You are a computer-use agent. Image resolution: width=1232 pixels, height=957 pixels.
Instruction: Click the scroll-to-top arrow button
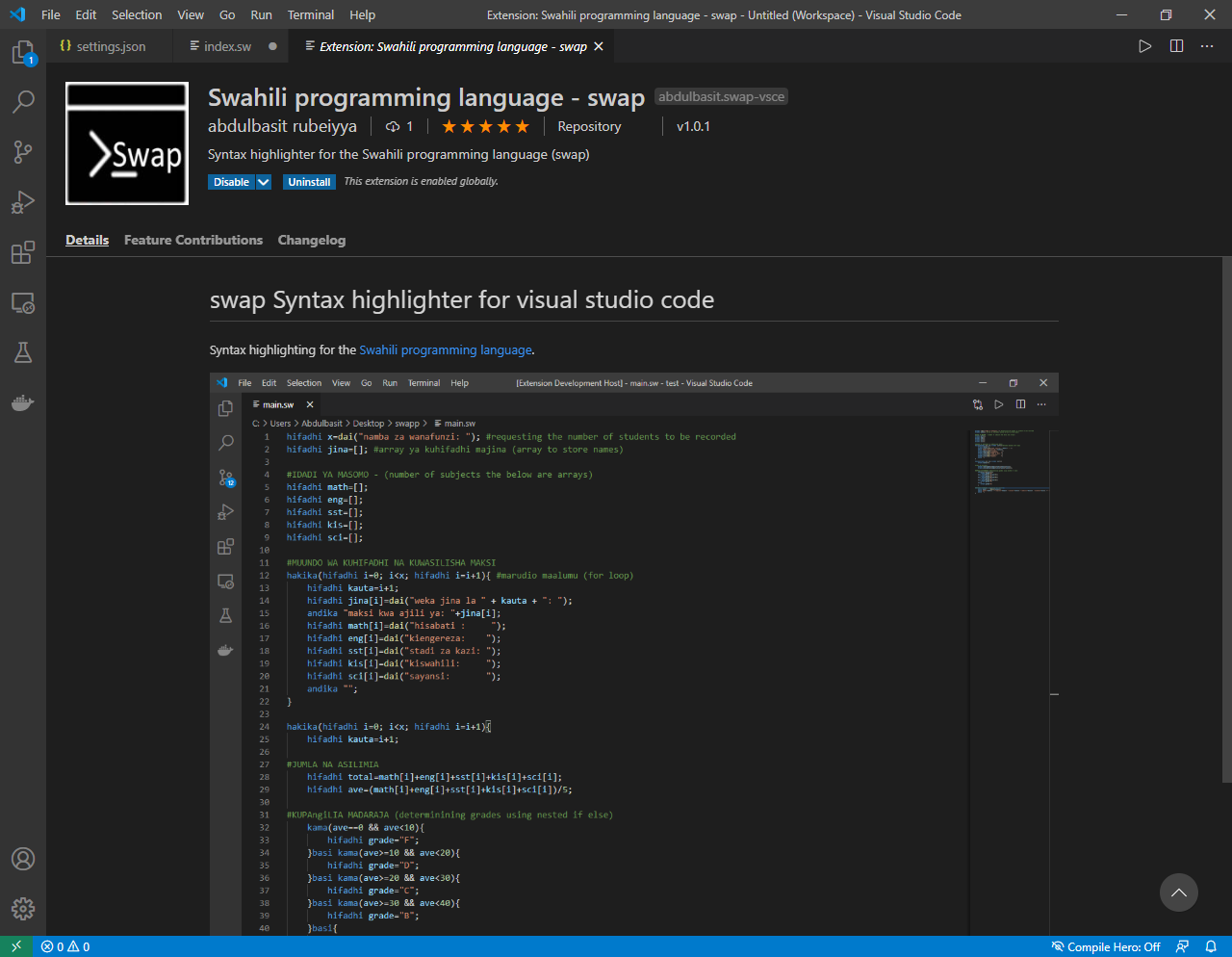pos(1178,893)
